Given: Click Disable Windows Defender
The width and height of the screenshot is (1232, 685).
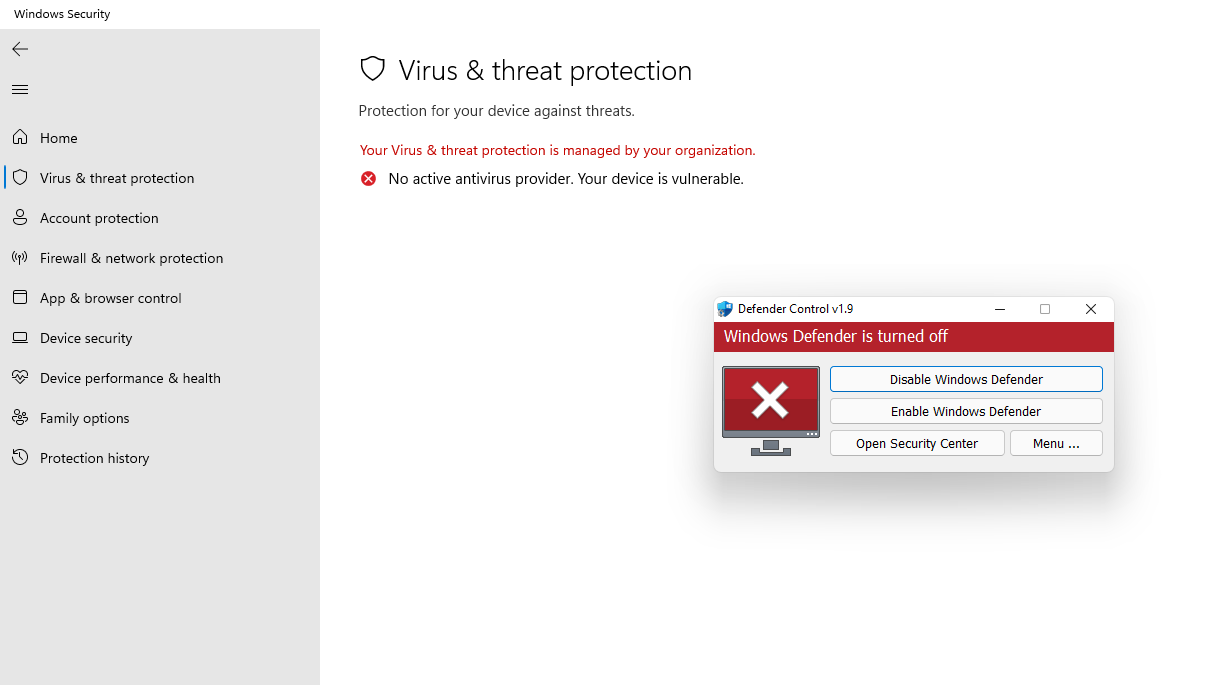Looking at the screenshot, I should tap(965, 379).
